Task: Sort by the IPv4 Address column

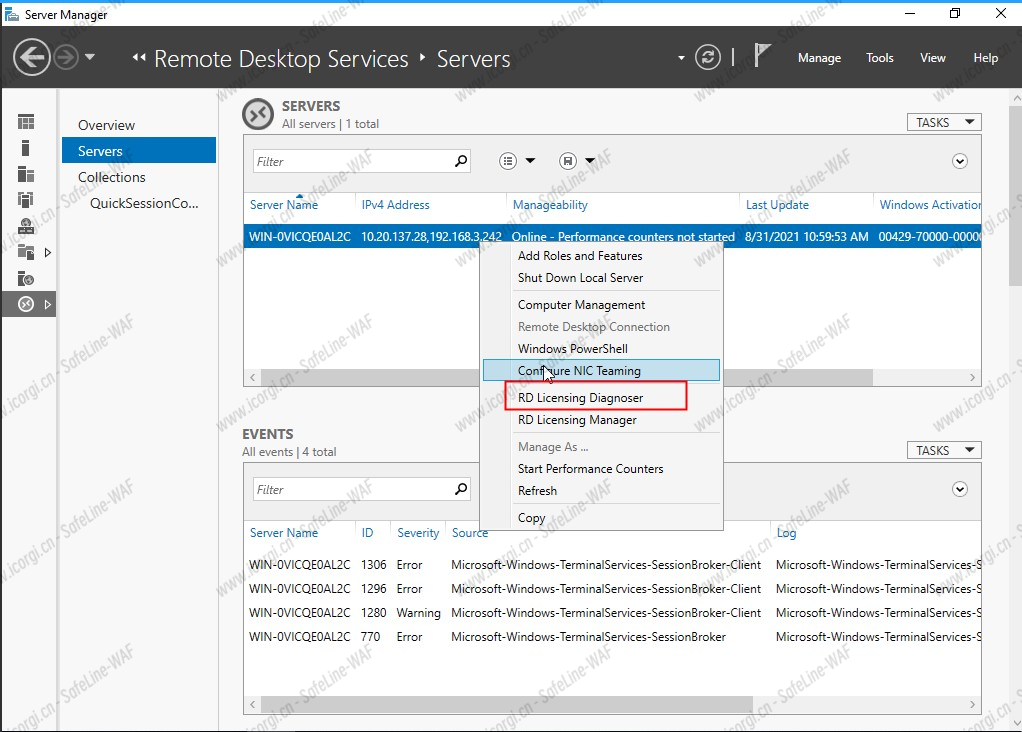Action: tap(395, 205)
